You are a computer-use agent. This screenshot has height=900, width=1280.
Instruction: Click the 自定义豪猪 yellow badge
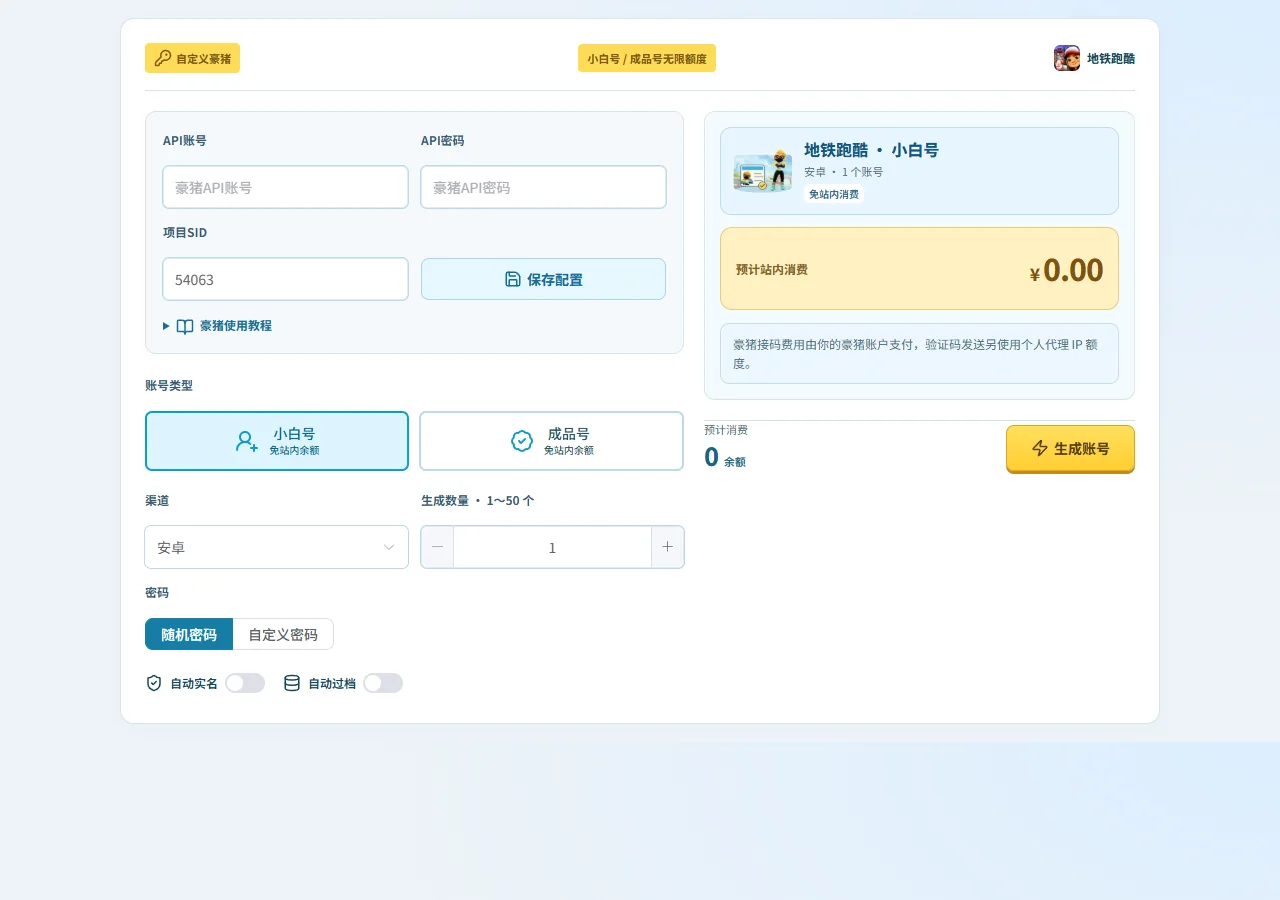tap(192, 58)
